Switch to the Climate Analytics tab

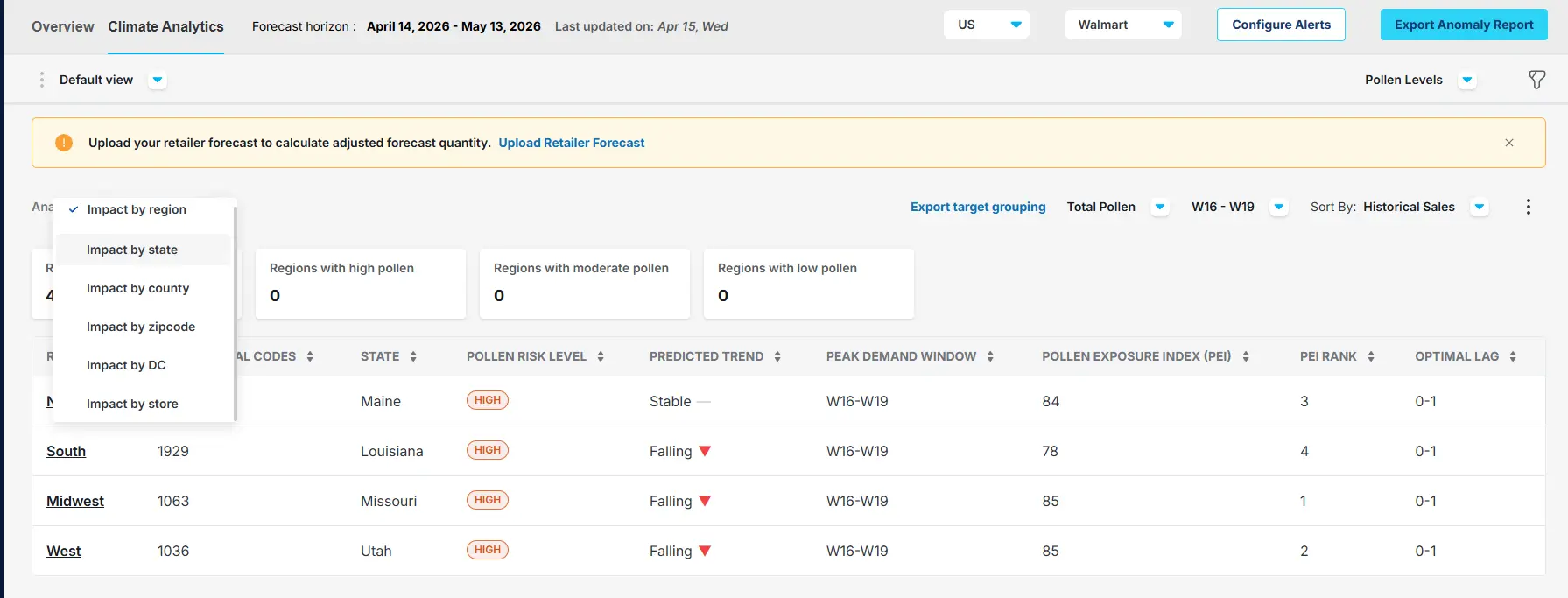point(166,26)
